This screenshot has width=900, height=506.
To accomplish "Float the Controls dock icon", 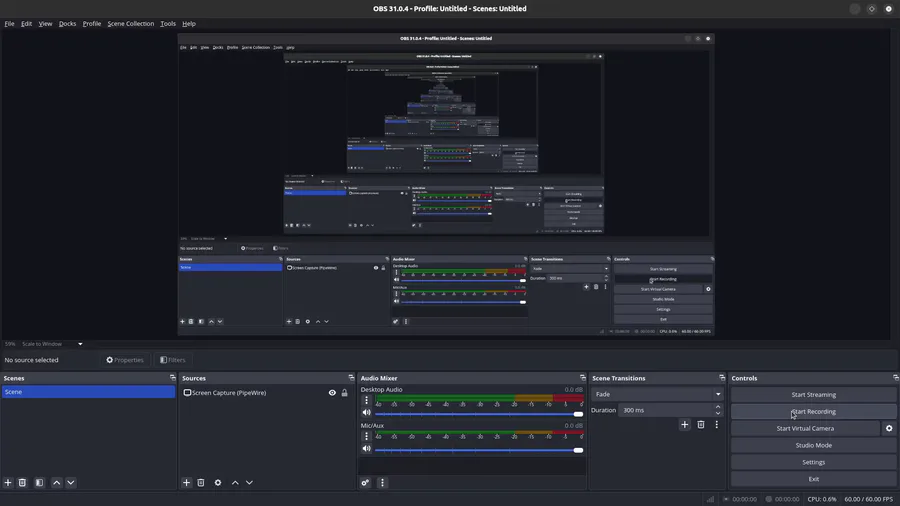I will point(895,377).
